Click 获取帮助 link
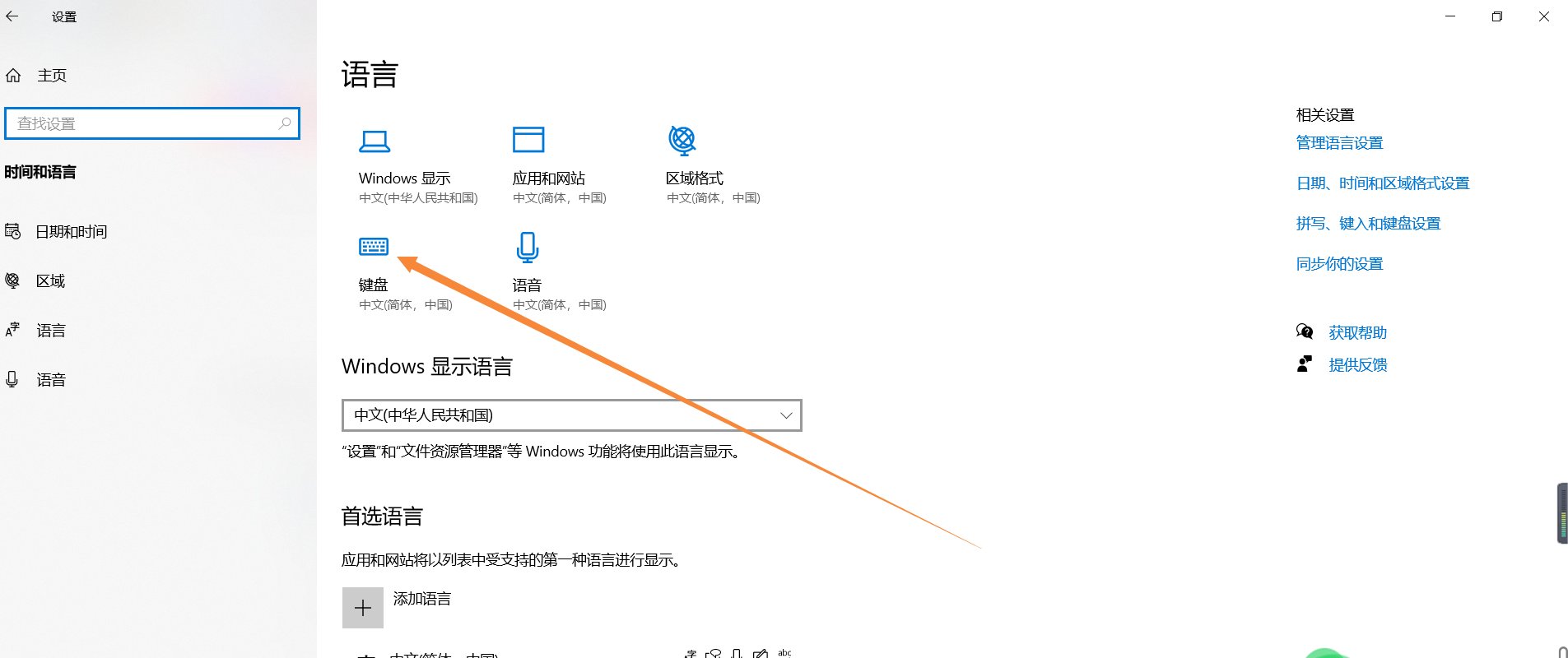The image size is (1568, 658). click(1358, 333)
